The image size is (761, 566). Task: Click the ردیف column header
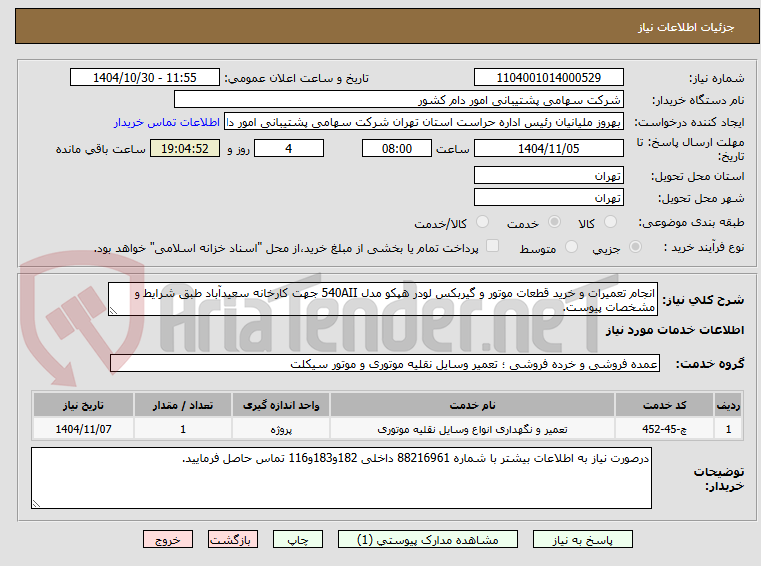(x=728, y=405)
